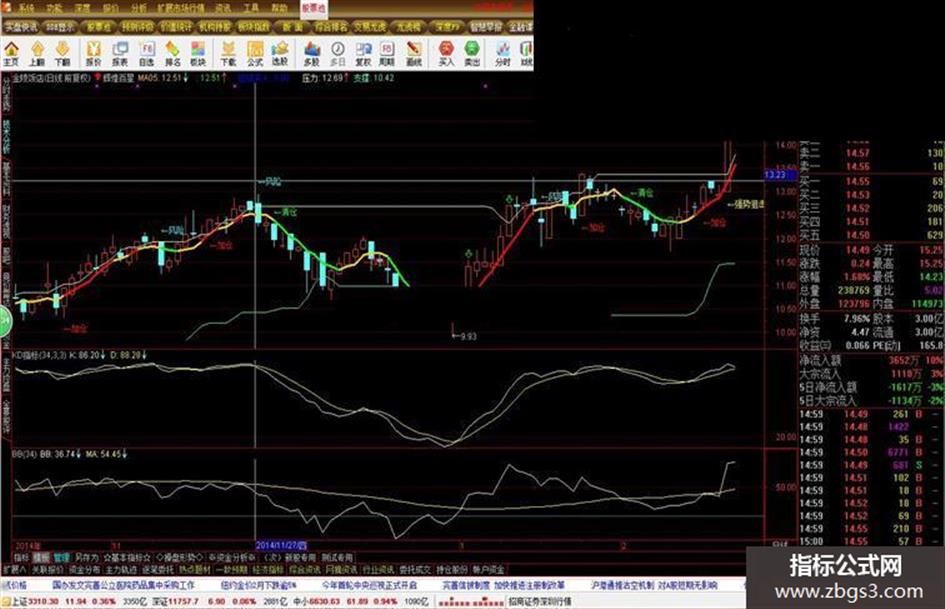The width and height of the screenshot is (945, 609).
Task: Open the 关联报价 bottom tab
Action: [48, 569]
